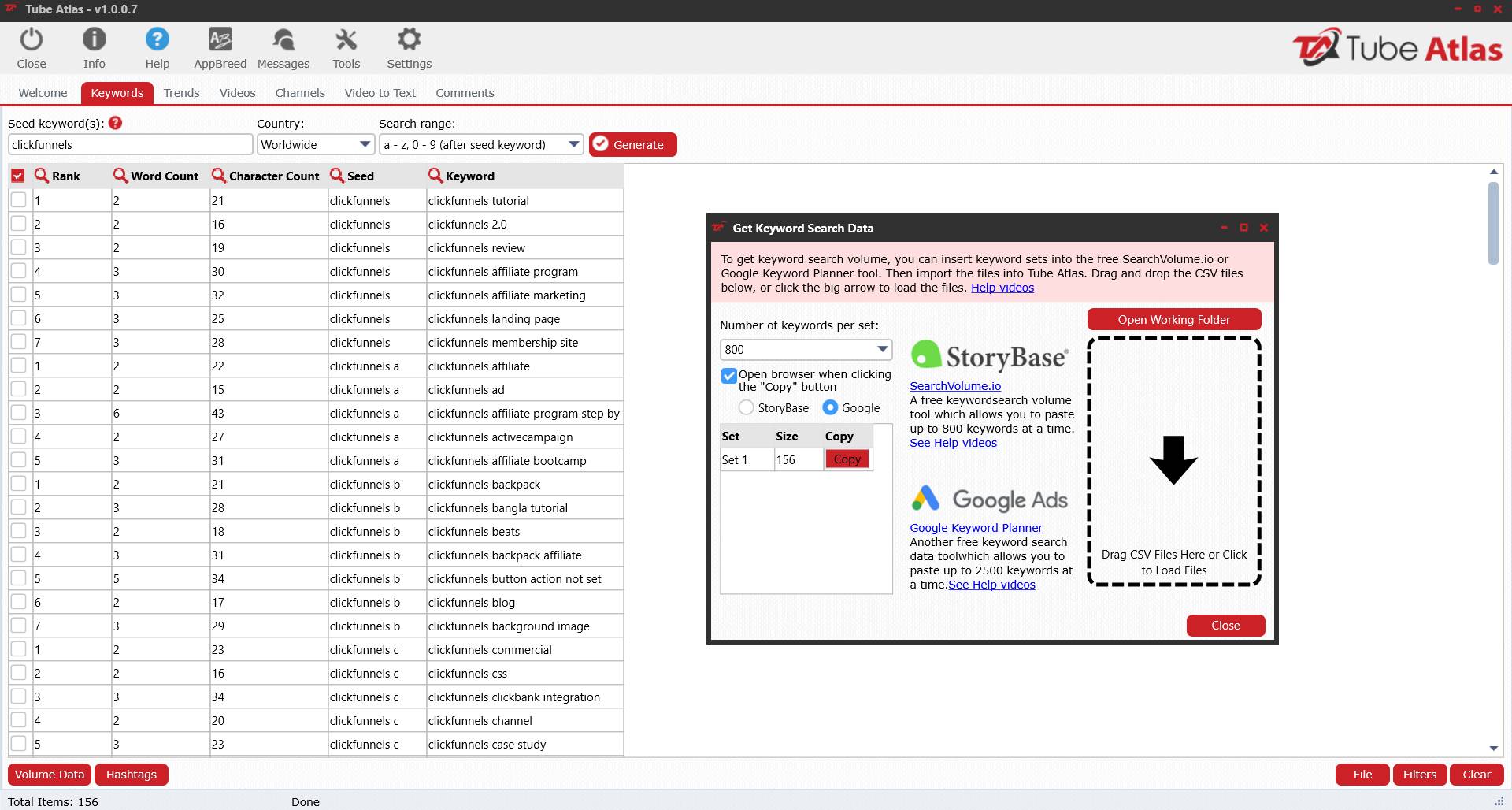This screenshot has width=1512, height=810.
Task: Switch to the Videos tab
Action: (237, 93)
